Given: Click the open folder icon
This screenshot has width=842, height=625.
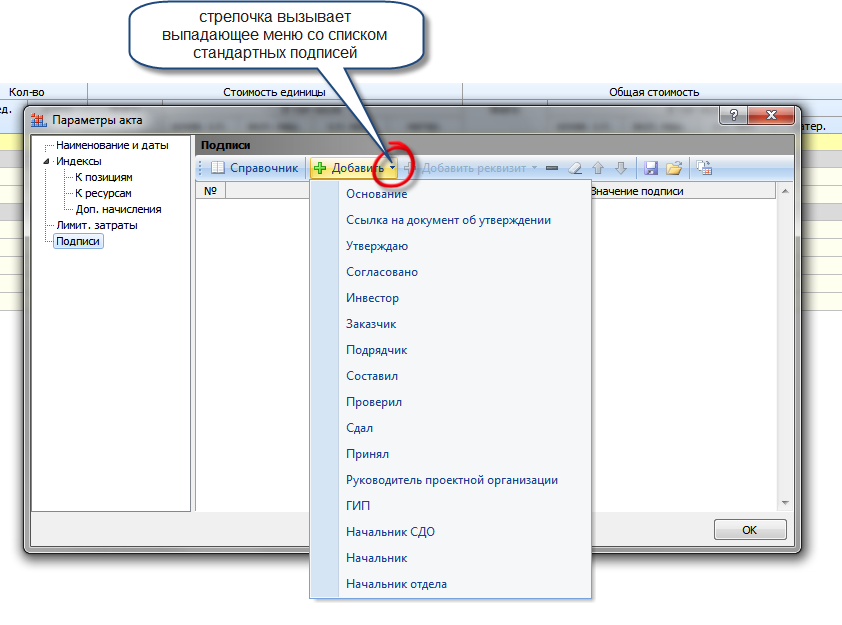Looking at the screenshot, I should click(674, 168).
